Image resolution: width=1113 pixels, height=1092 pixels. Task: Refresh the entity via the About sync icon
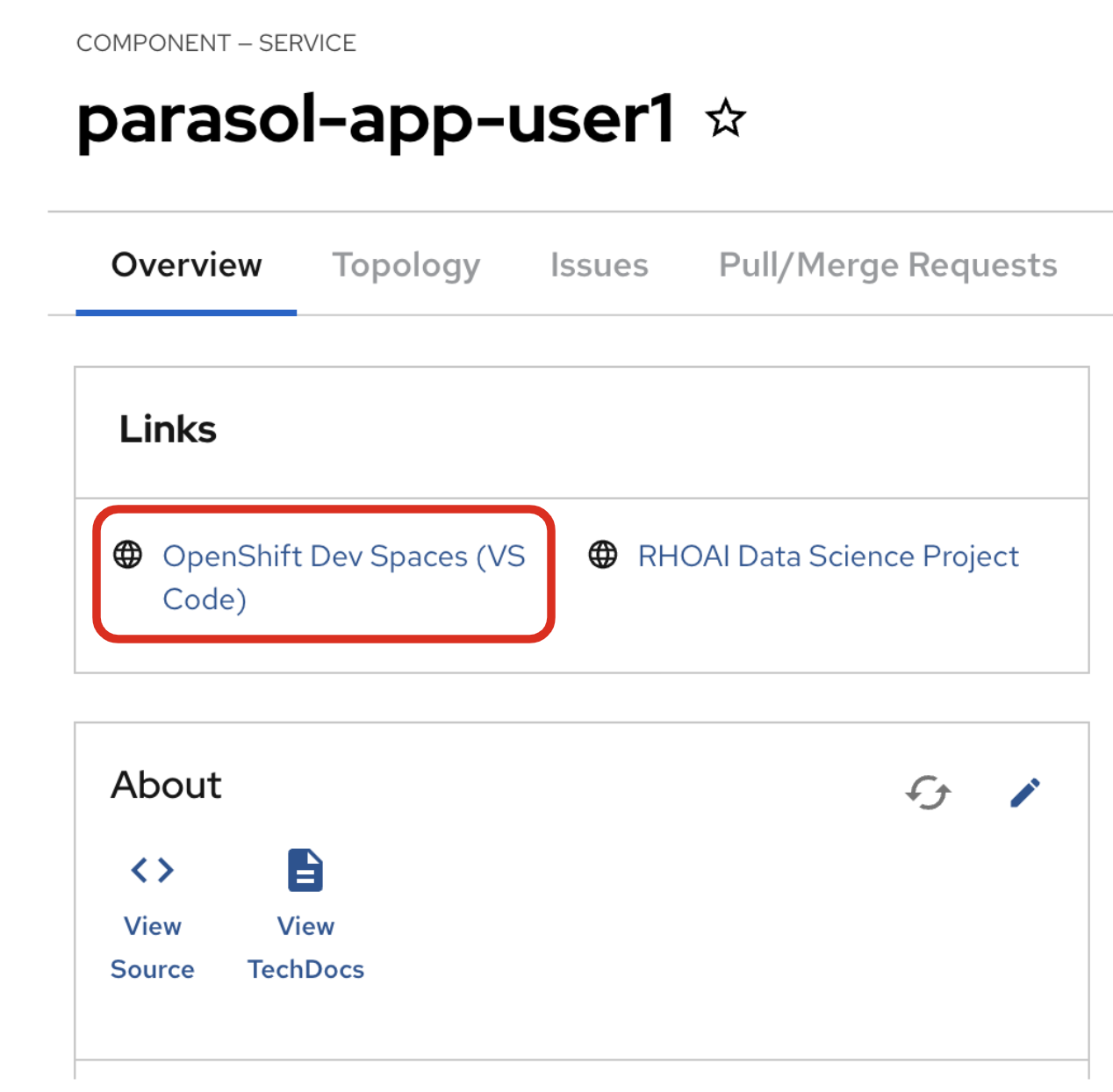pyautogui.click(x=928, y=793)
